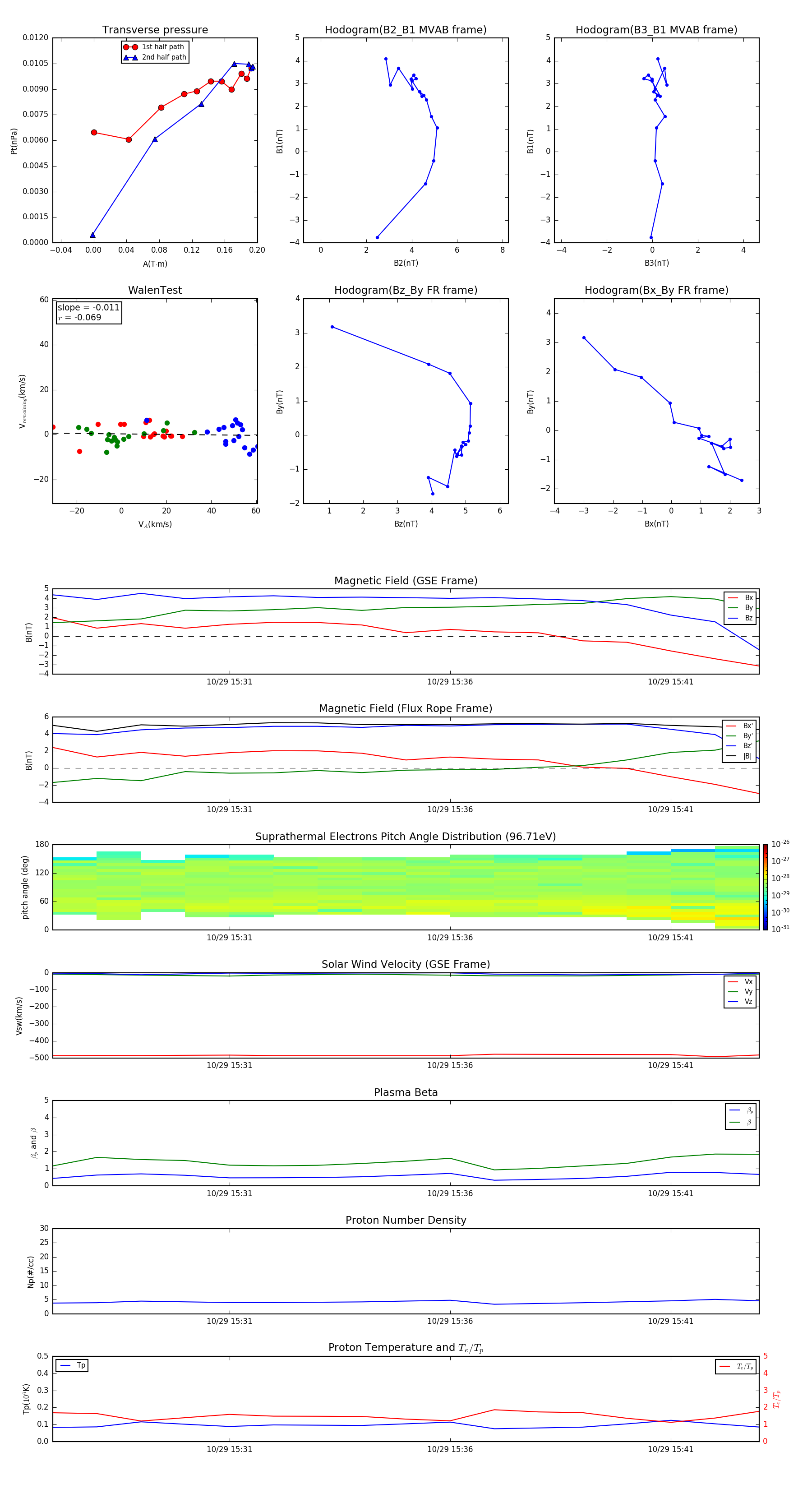Click the '10^-26' colorbar tick label
This screenshot has height=1489, width=812.
point(780,844)
